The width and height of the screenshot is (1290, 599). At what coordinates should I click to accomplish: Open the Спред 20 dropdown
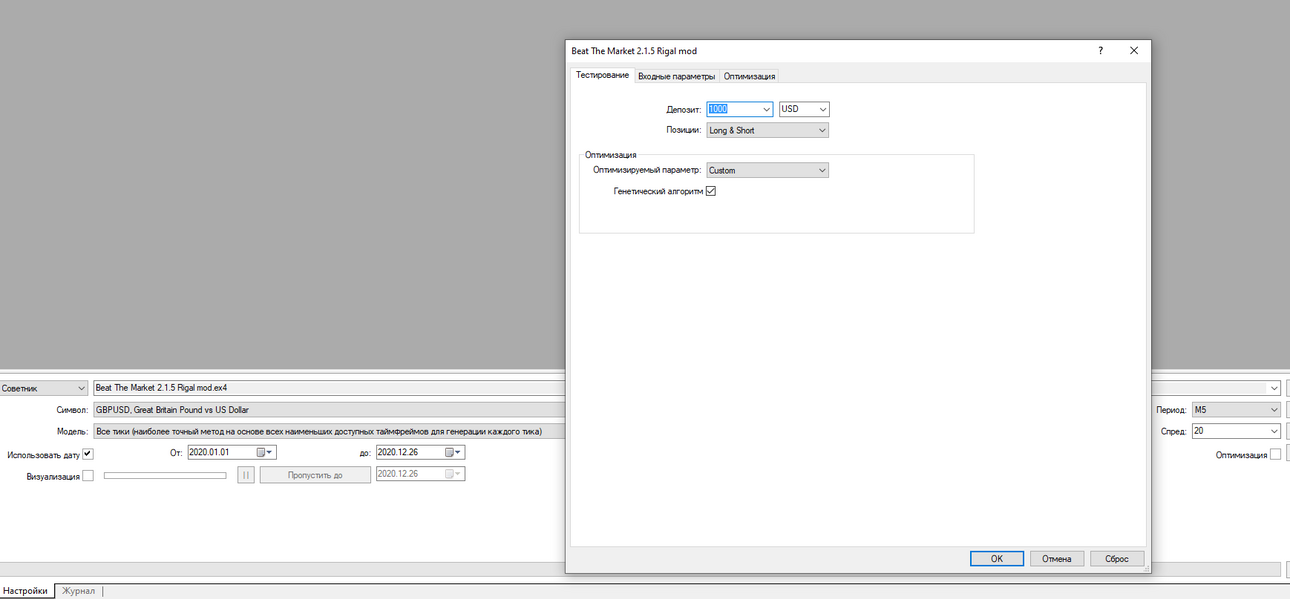click(1236, 431)
